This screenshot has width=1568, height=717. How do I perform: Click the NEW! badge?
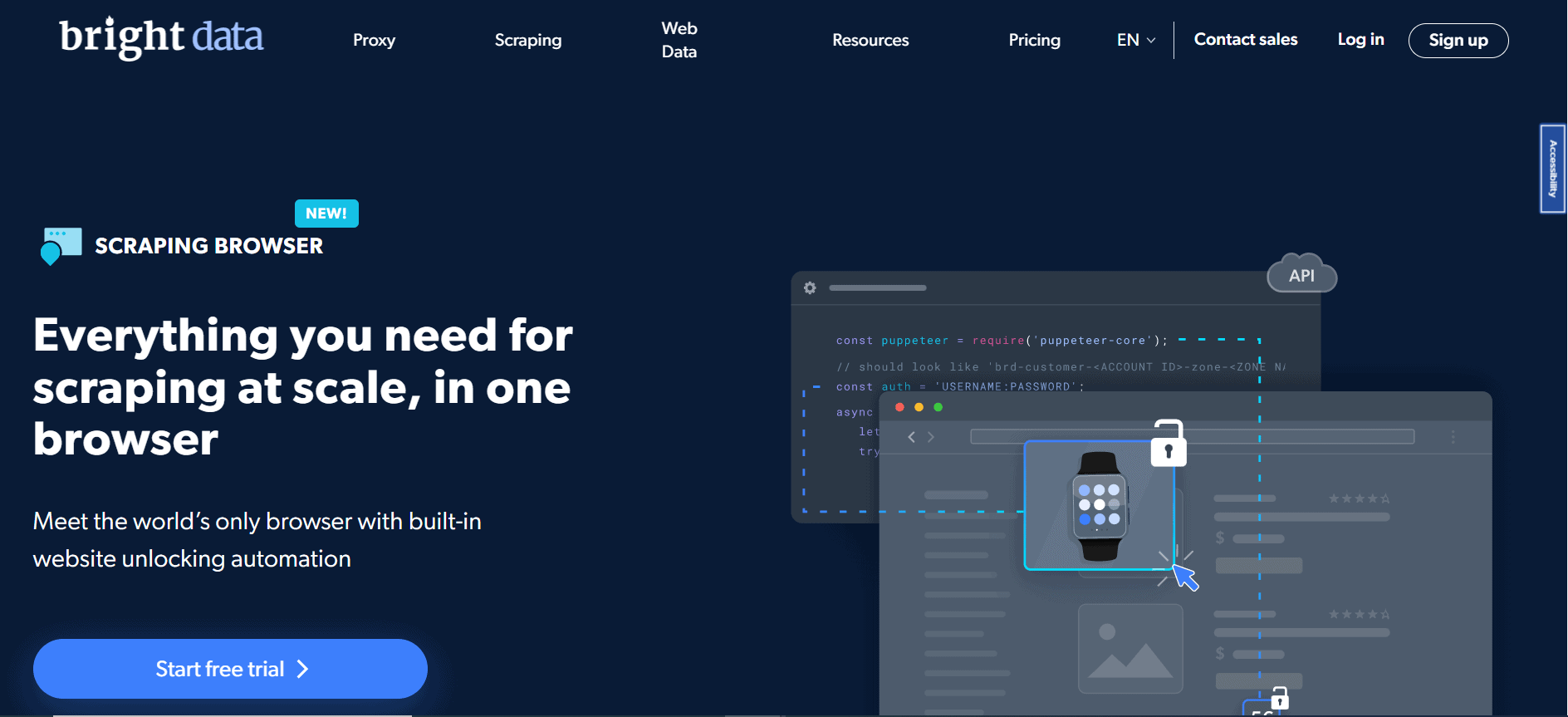[326, 214]
